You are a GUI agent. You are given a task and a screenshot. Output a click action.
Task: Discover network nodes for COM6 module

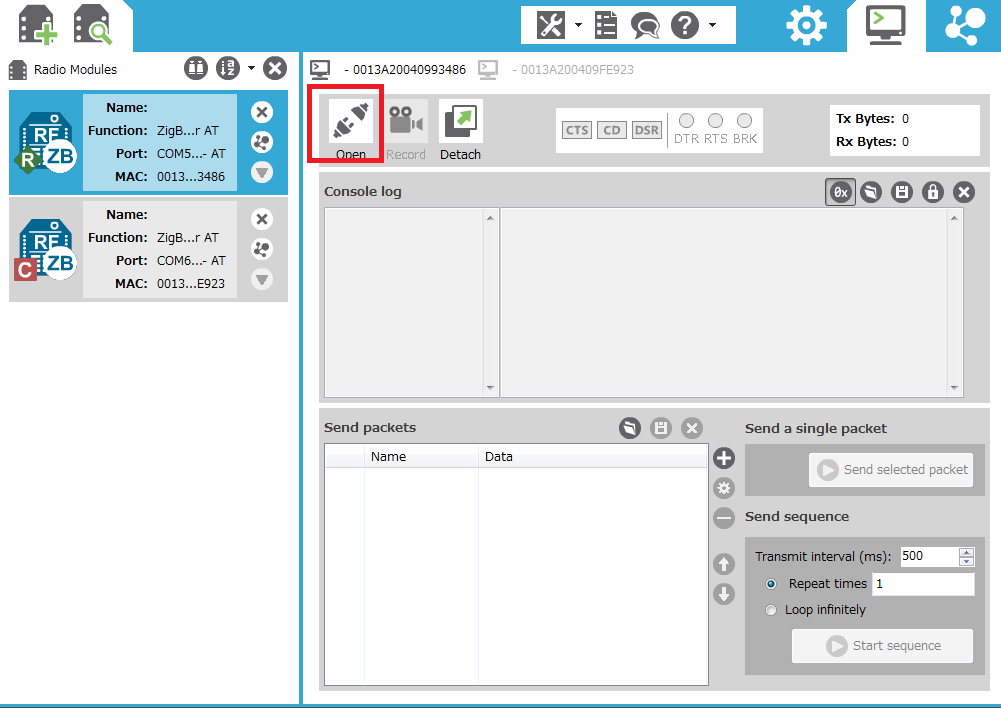pyautogui.click(x=262, y=249)
